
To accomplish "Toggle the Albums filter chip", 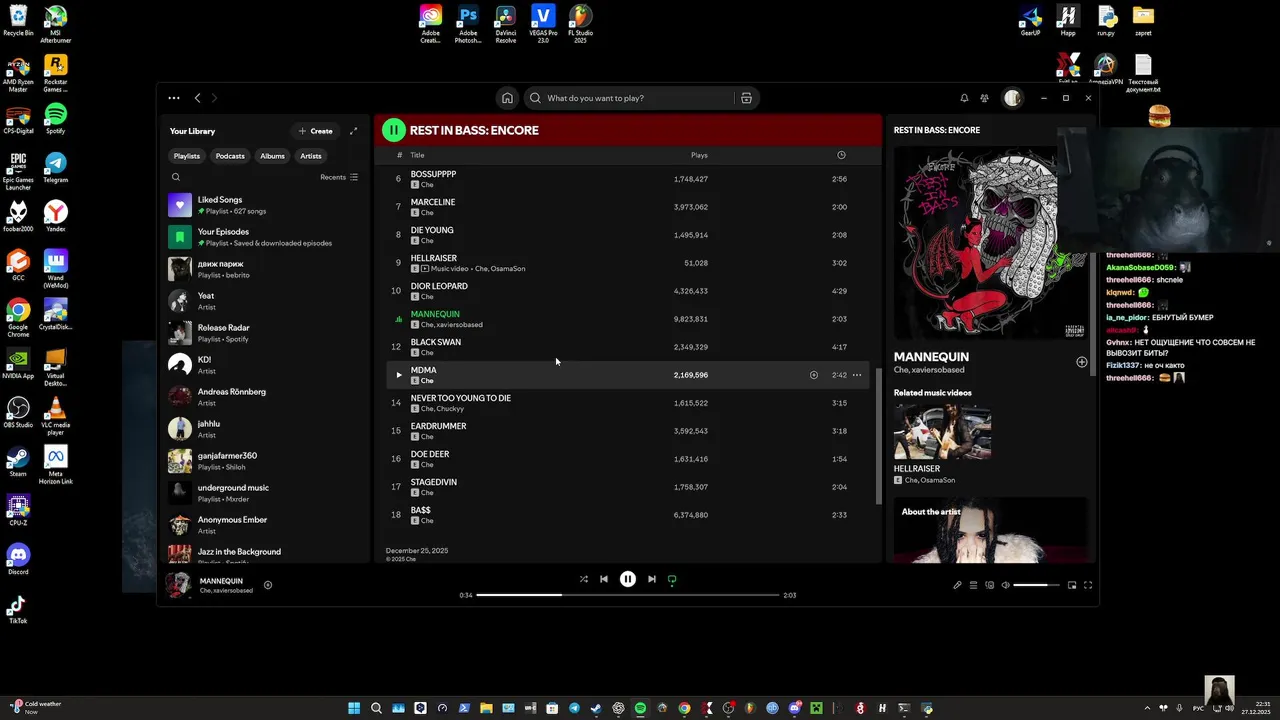I will (x=272, y=156).
